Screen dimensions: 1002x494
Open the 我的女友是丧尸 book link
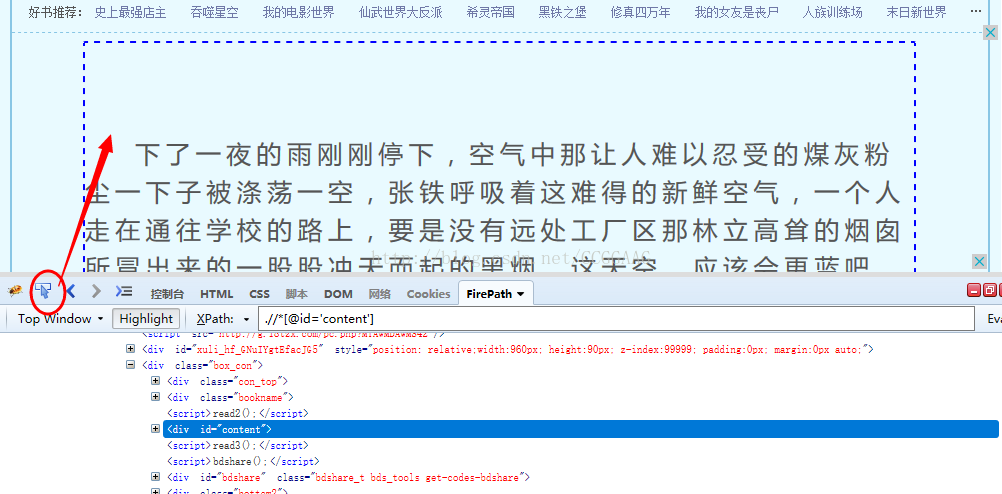point(737,12)
